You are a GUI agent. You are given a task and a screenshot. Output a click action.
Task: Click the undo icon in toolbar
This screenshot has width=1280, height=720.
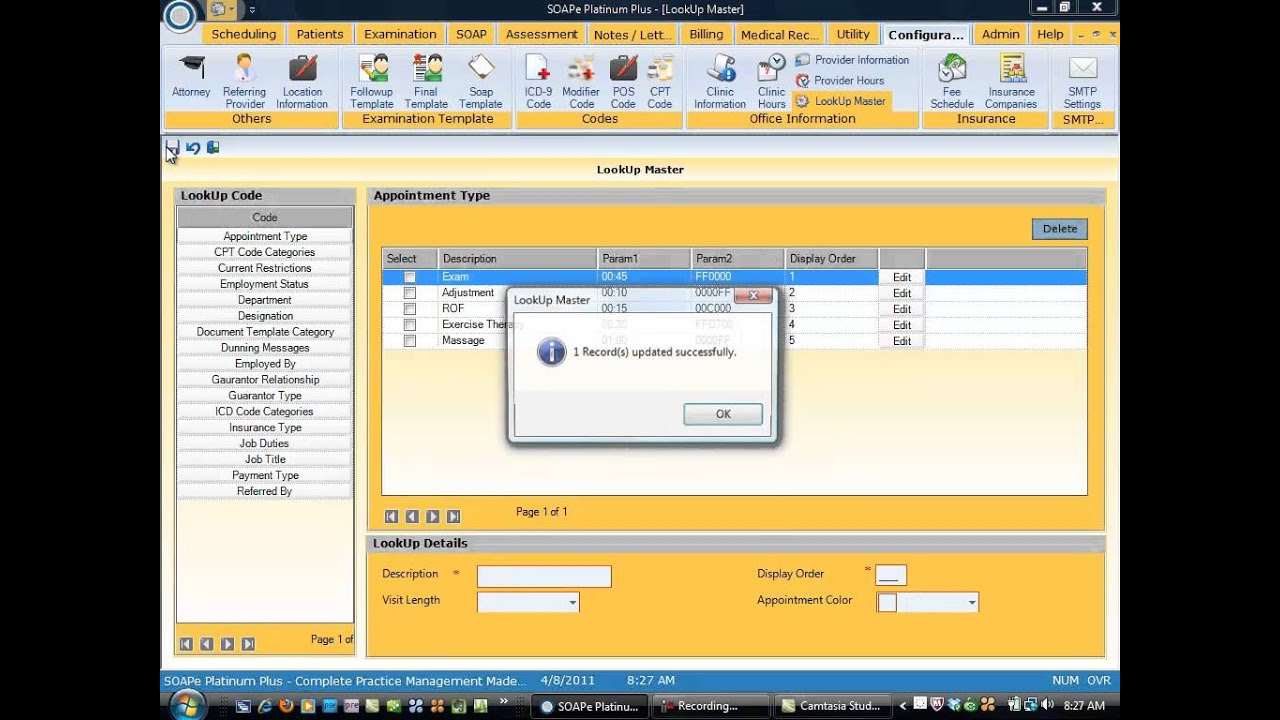[x=193, y=148]
